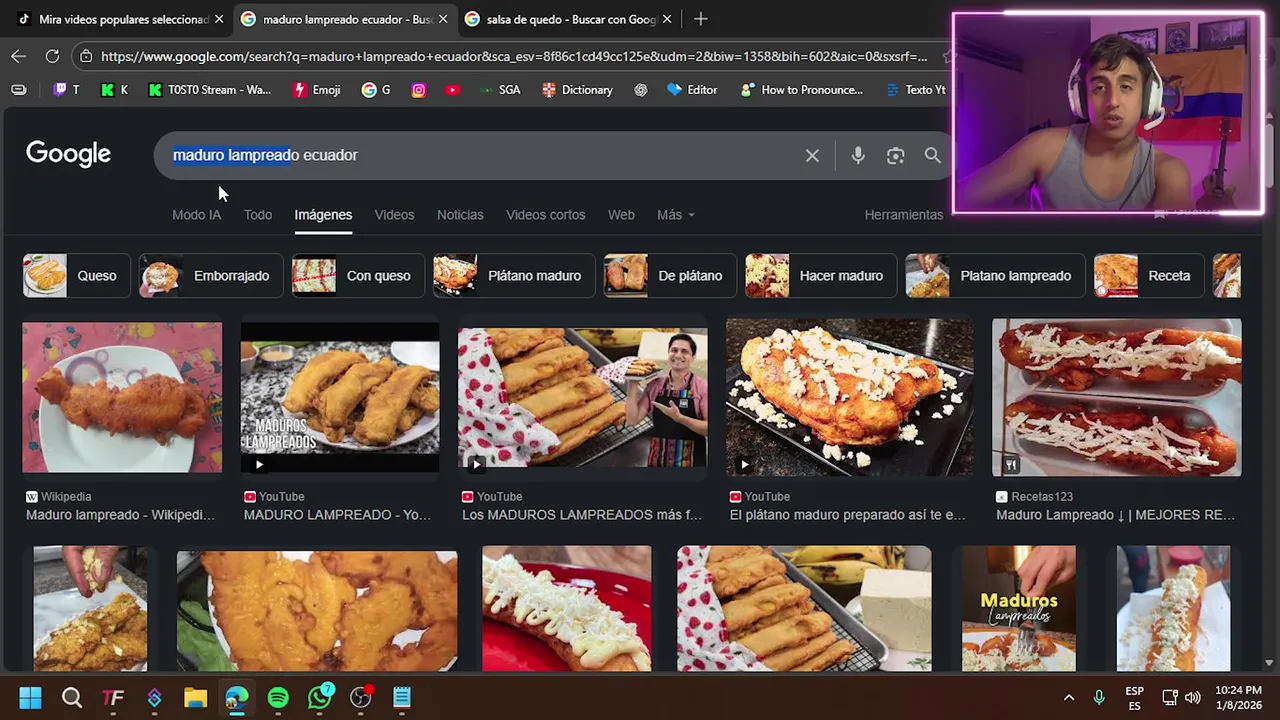Screen dimensions: 1280x720
Task: Open the Google bookmark labeled G
Action: 376,89
